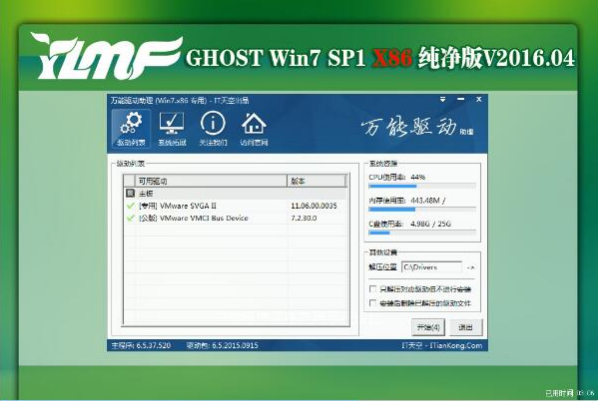Enable delete extracted files after install checkbox
Viewport: 598px width, 401px height.
[x=373, y=303]
